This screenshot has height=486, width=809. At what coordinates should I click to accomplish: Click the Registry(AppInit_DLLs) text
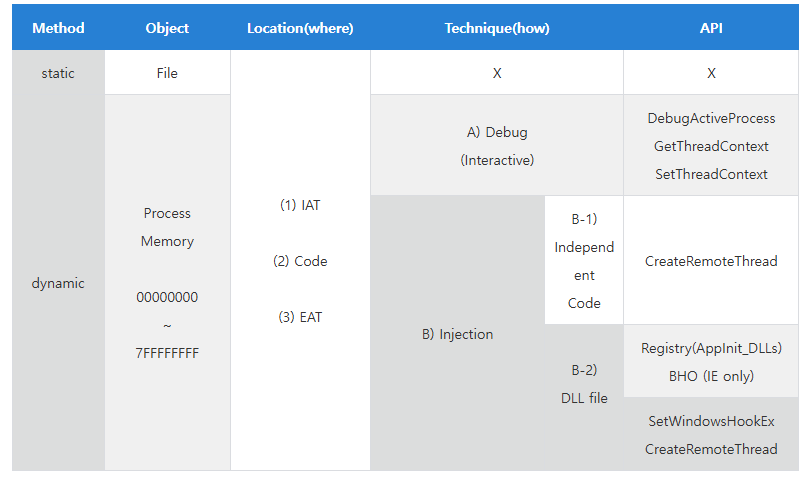point(711,348)
